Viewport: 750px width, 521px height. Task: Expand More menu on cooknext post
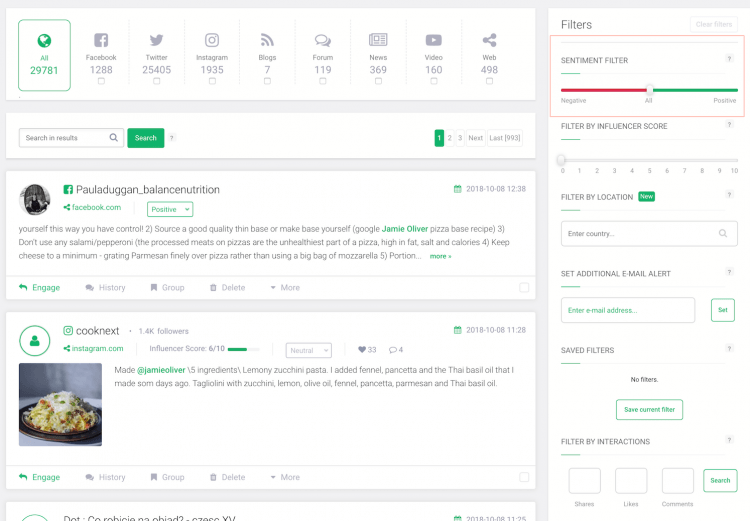point(285,477)
